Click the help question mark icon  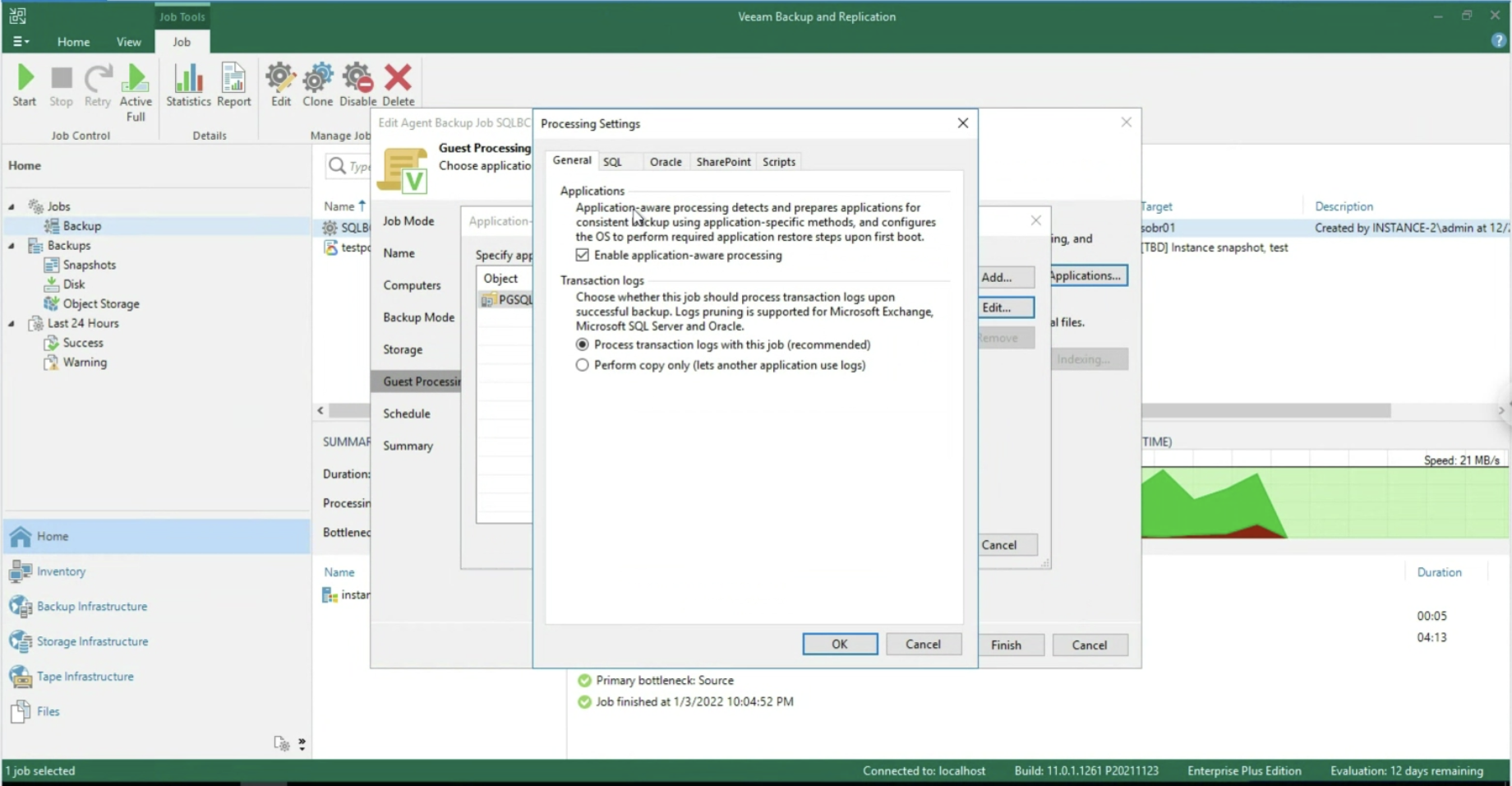[x=1498, y=41]
